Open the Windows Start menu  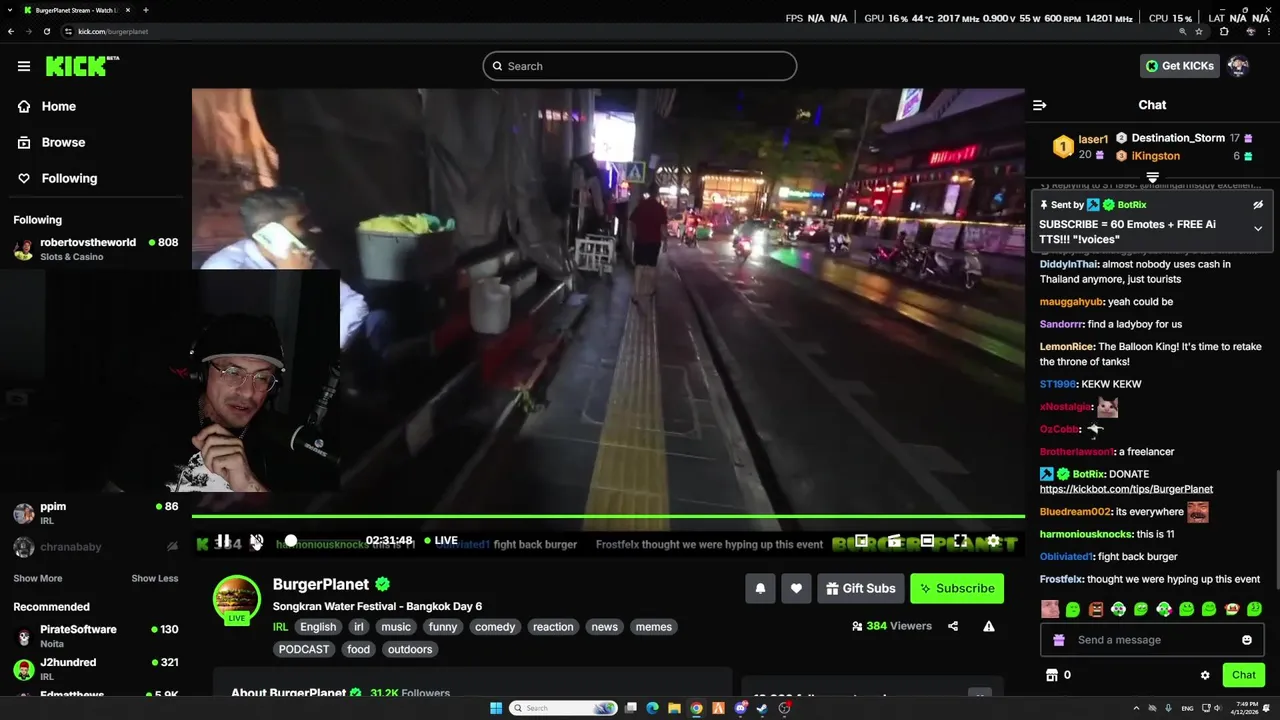click(x=496, y=708)
